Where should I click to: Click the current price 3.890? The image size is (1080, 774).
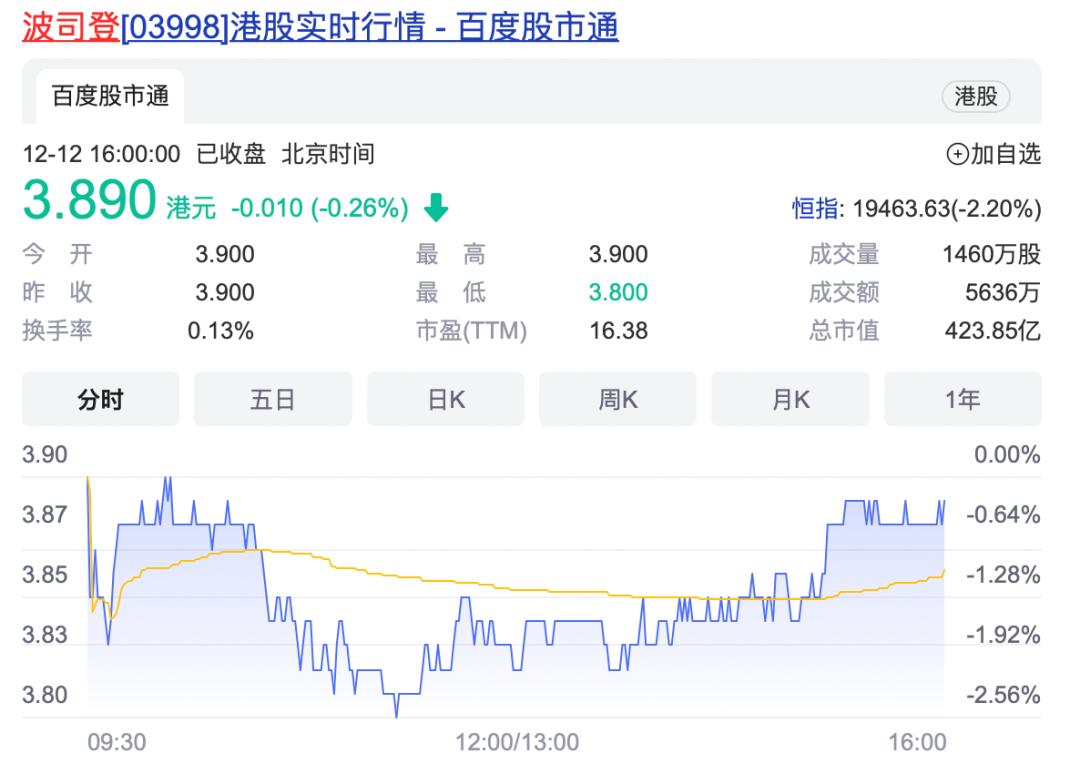tap(90, 202)
